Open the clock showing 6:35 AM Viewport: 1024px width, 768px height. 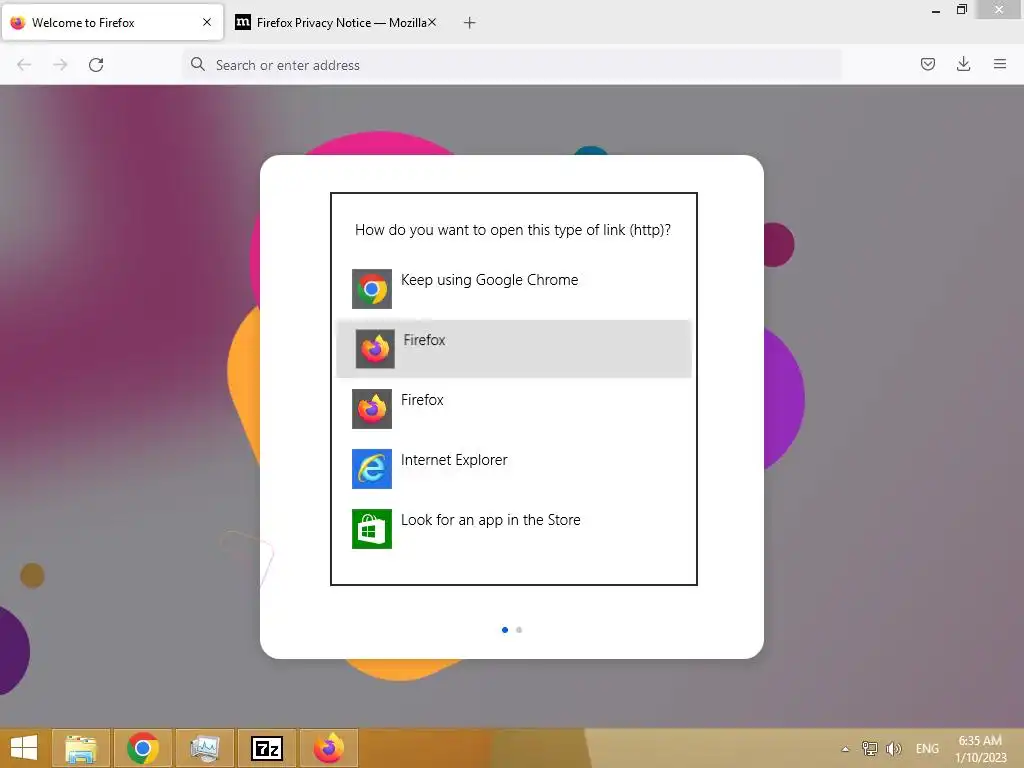point(981,749)
